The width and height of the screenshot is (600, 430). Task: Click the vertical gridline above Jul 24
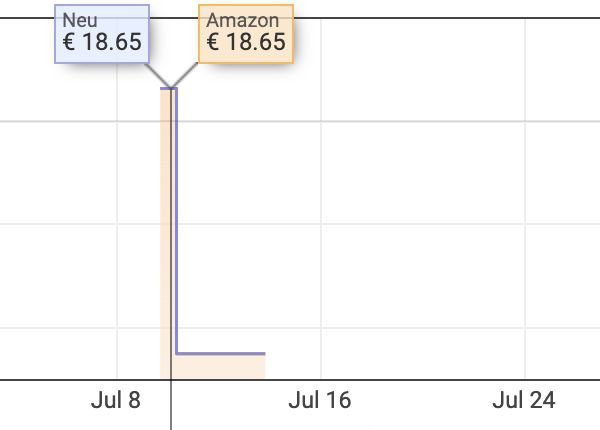coord(525,199)
